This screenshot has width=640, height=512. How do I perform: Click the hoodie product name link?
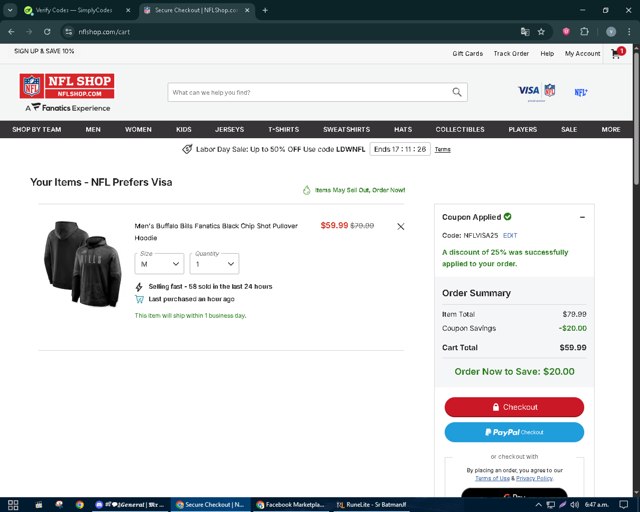216,232
